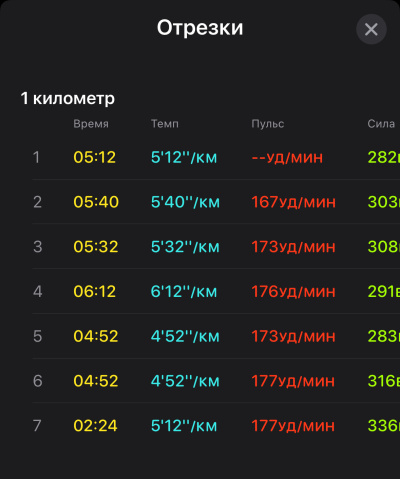Tap split 4 time 06:12
This screenshot has width=400, height=479.
[95, 291]
